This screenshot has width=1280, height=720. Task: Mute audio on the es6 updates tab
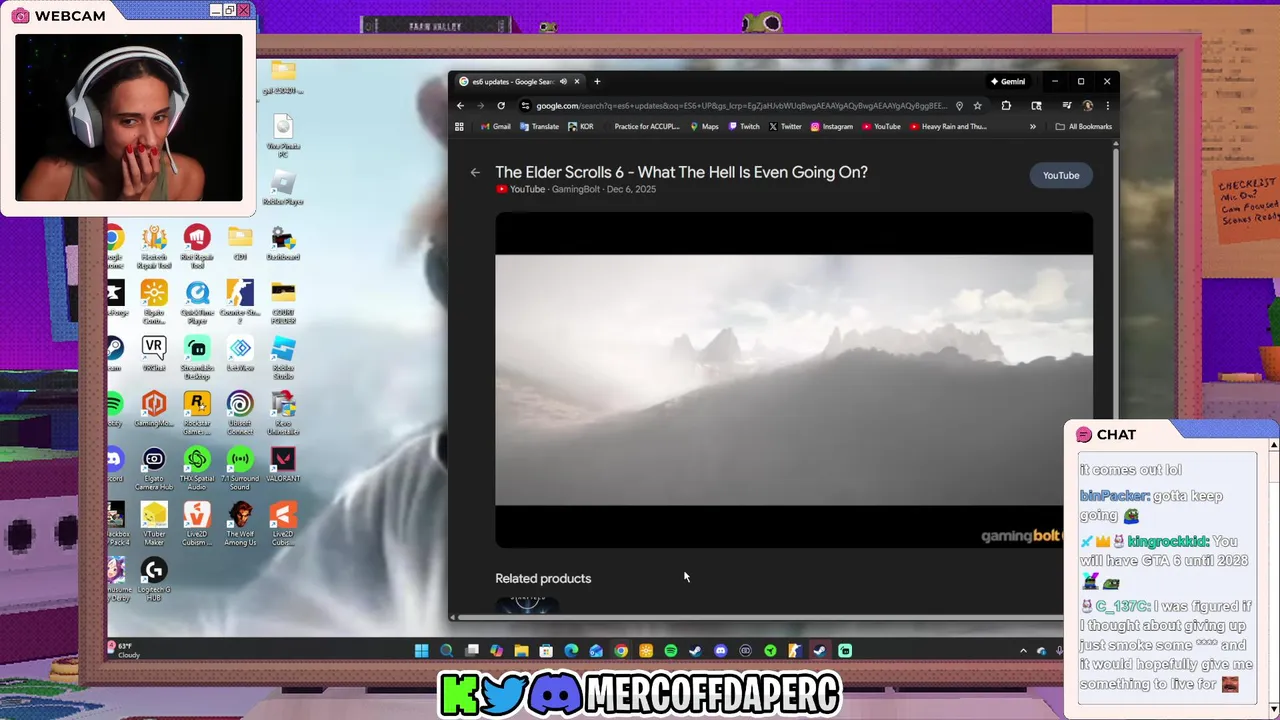[x=563, y=82]
